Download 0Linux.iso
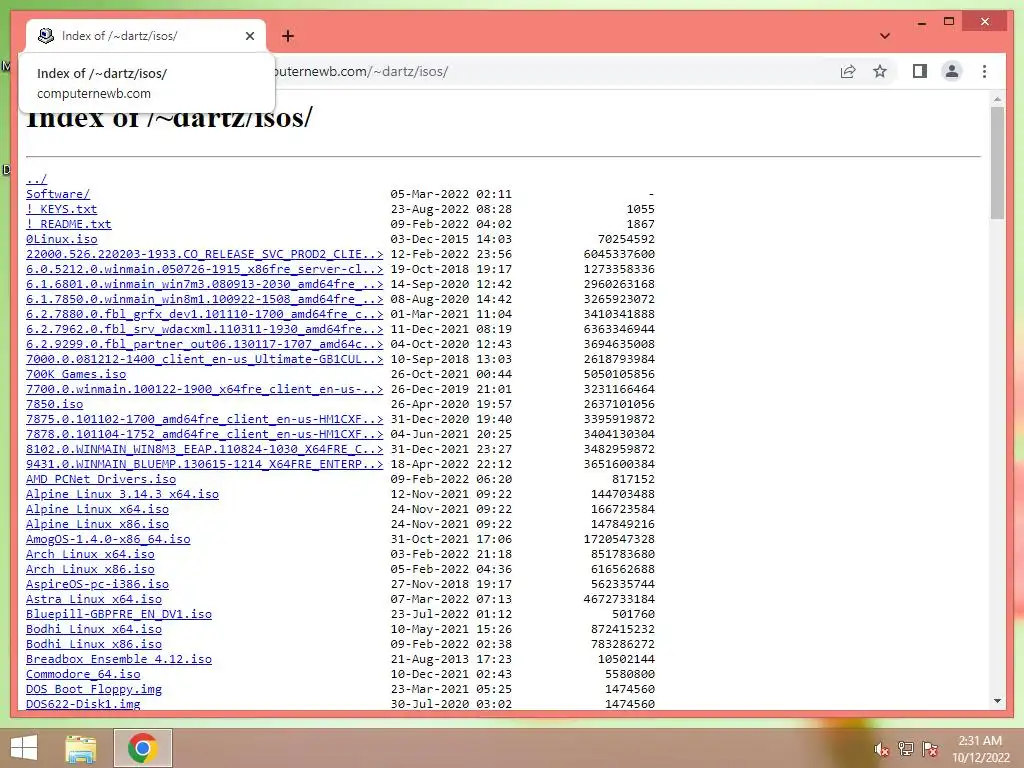This screenshot has width=1024, height=768. [61, 239]
